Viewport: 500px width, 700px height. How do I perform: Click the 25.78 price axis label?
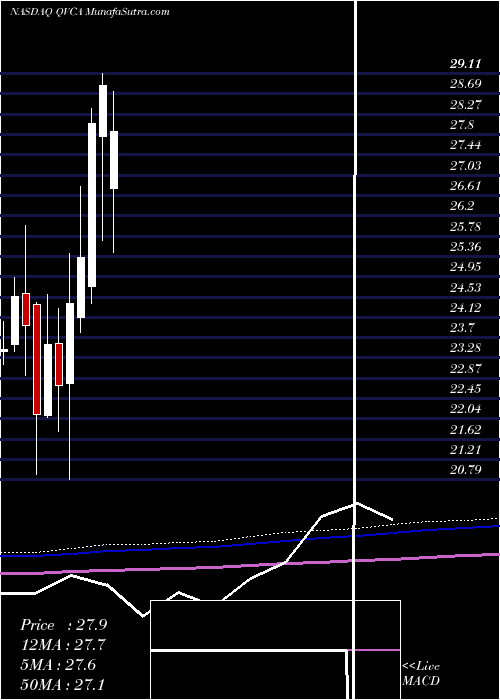[465, 227]
